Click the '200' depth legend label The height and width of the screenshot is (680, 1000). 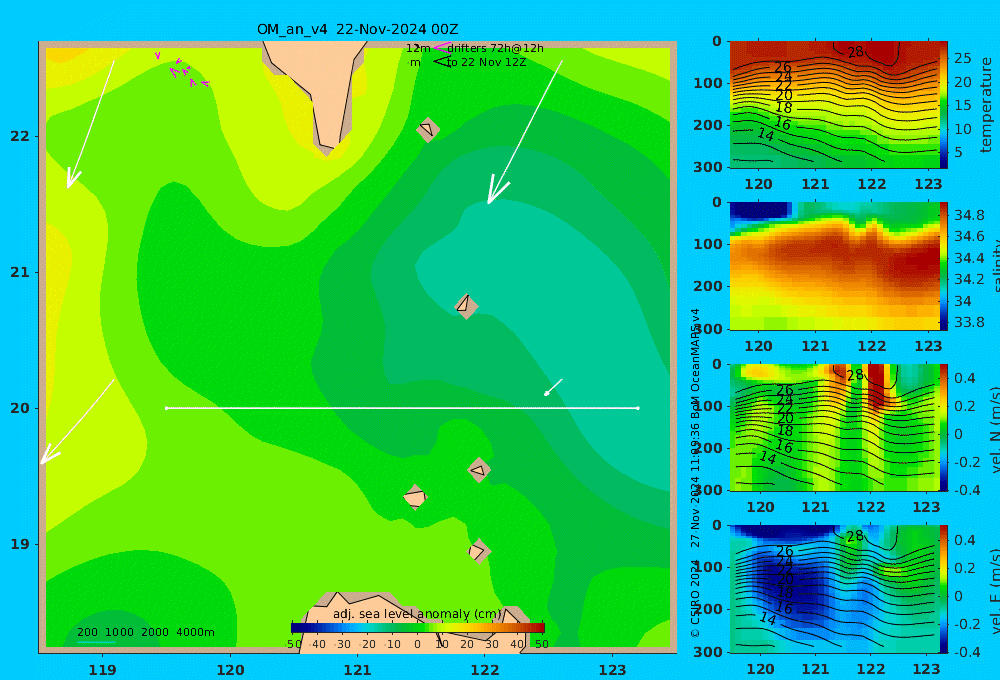(87, 632)
